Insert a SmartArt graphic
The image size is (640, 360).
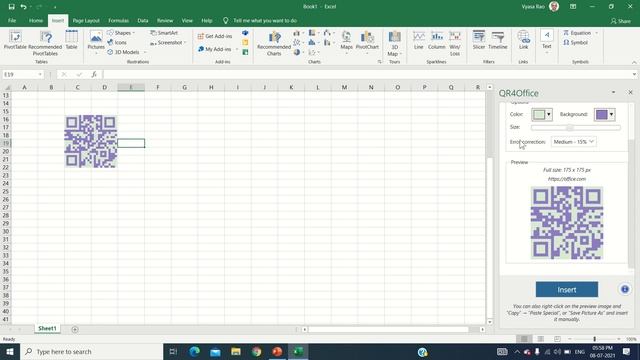coord(164,33)
